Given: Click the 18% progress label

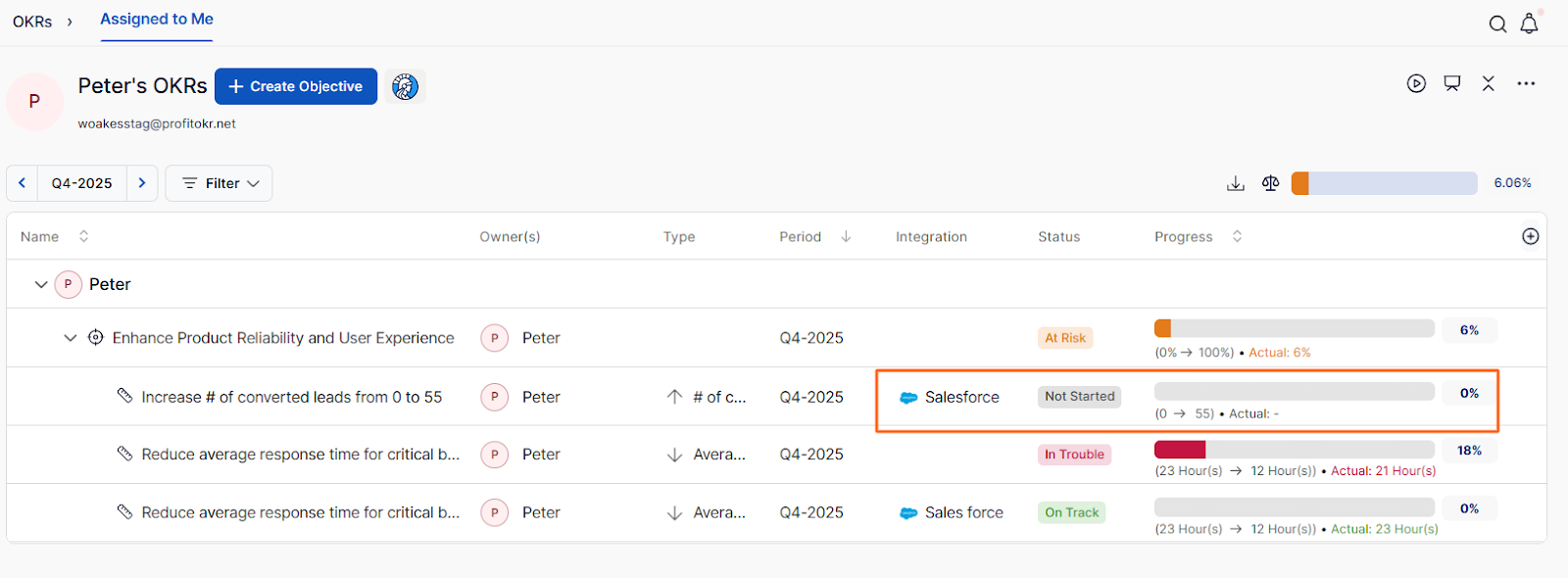Looking at the screenshot, I should (1469, 451).
